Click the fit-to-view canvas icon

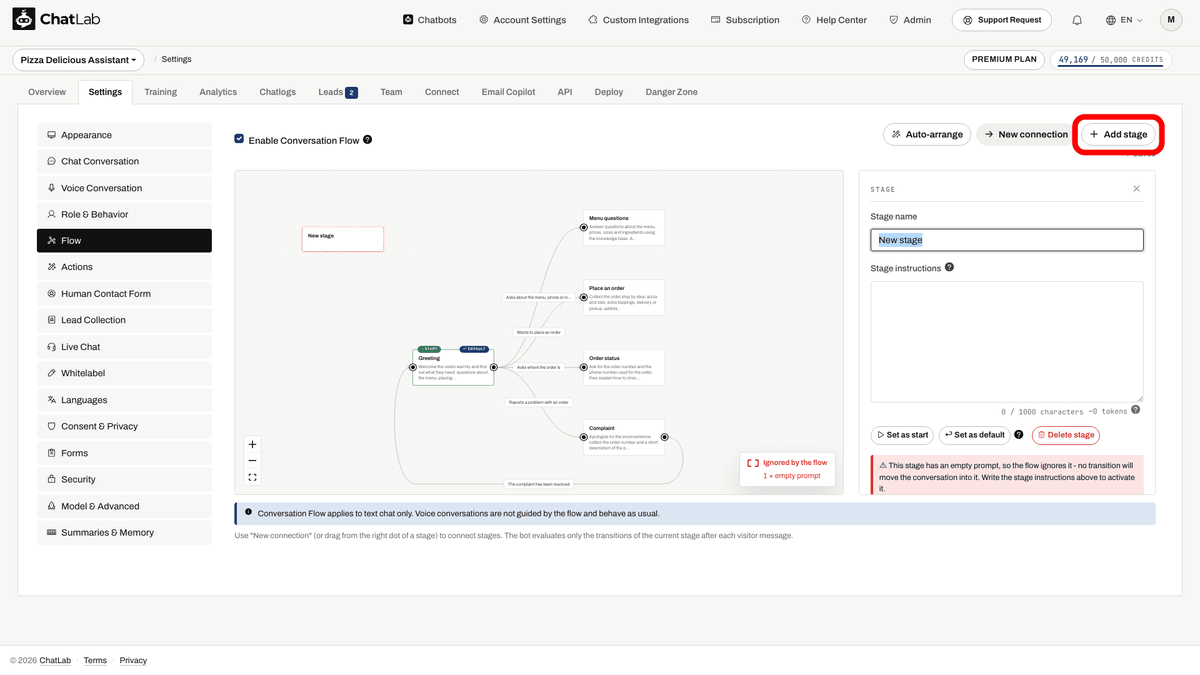pos(252,478)
